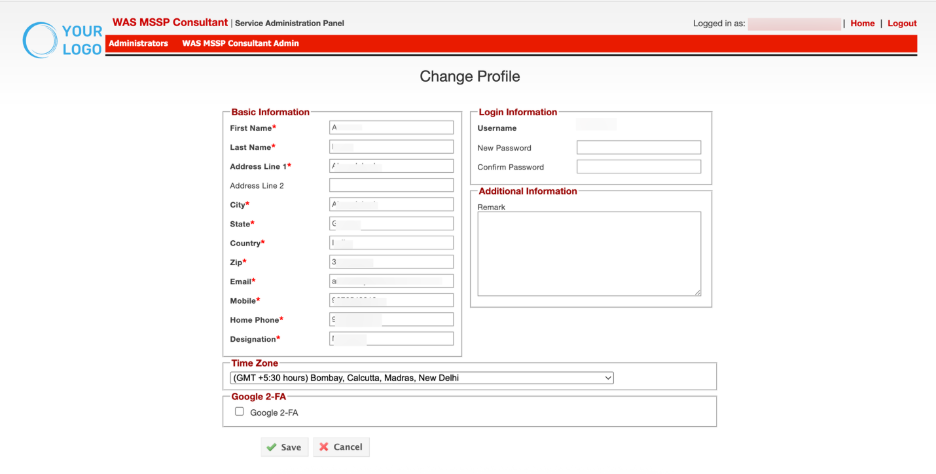936x474 pixels.
Task: Click the Service Administration Panel text
Action: (x=290, y=23)
